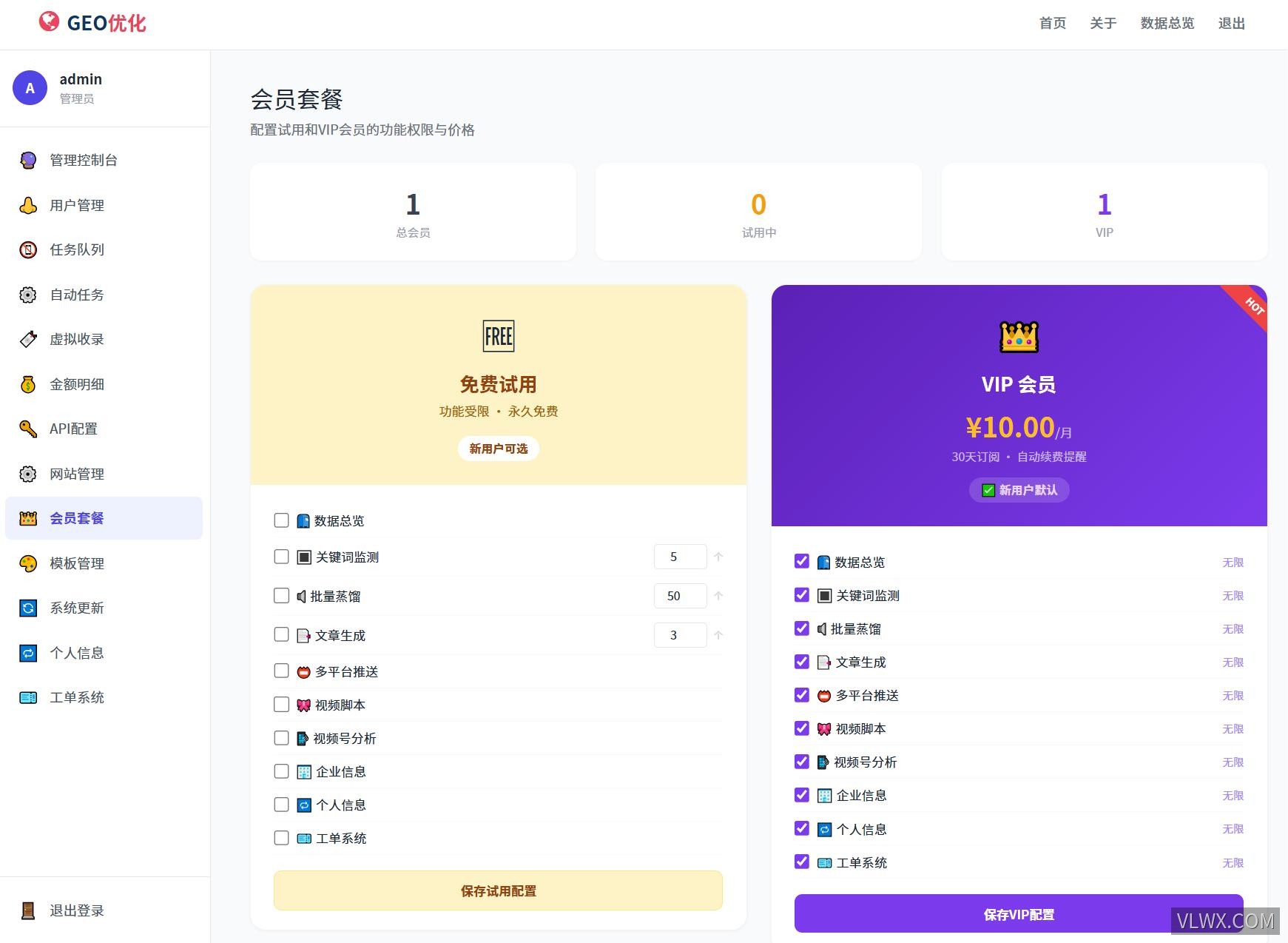The image size is (1288, 943).
Task: Click 退出 in top navigation
Action: [1232, 24]
